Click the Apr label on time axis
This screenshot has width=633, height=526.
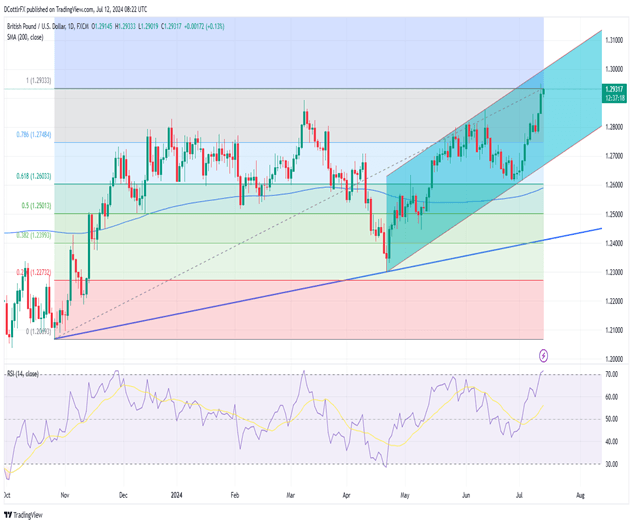pos(347,495)
